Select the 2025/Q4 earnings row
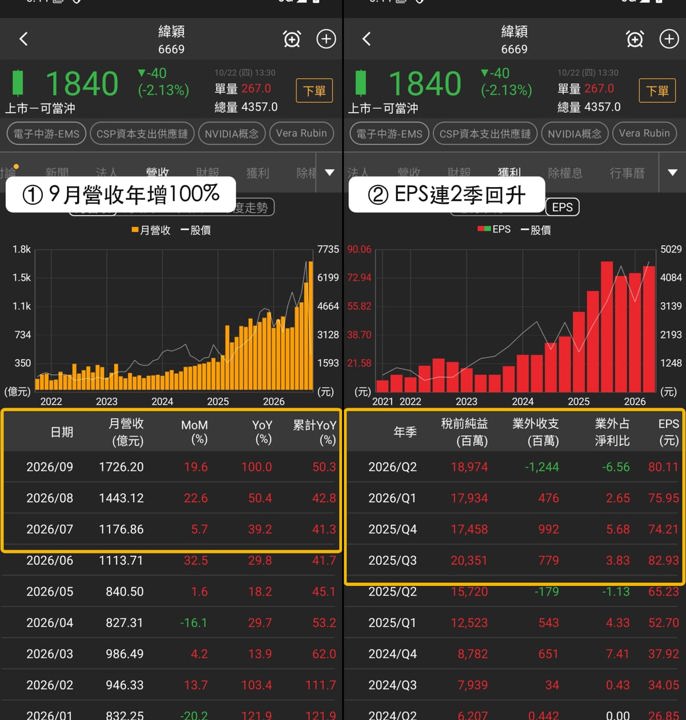The image size is (686, 720). click(515, 529)
